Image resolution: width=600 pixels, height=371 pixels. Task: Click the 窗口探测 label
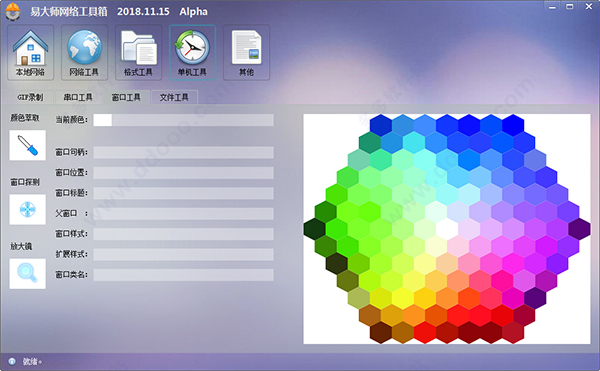[24, 182]
